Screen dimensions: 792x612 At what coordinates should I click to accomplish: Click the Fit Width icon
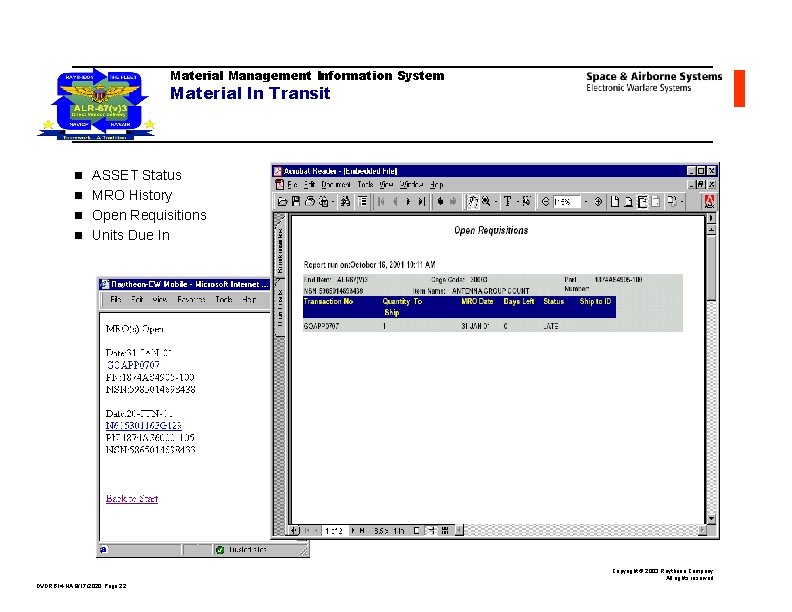click(x=642, y=201)
